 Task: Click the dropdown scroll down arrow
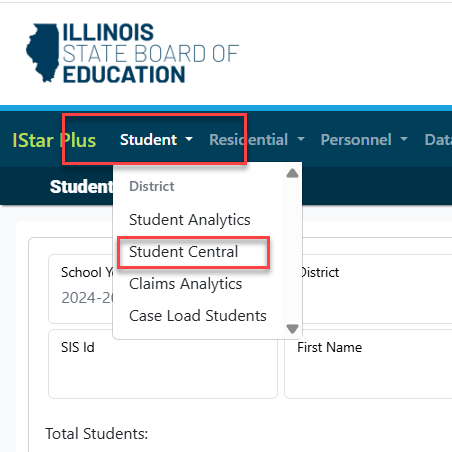coord(292,329)
